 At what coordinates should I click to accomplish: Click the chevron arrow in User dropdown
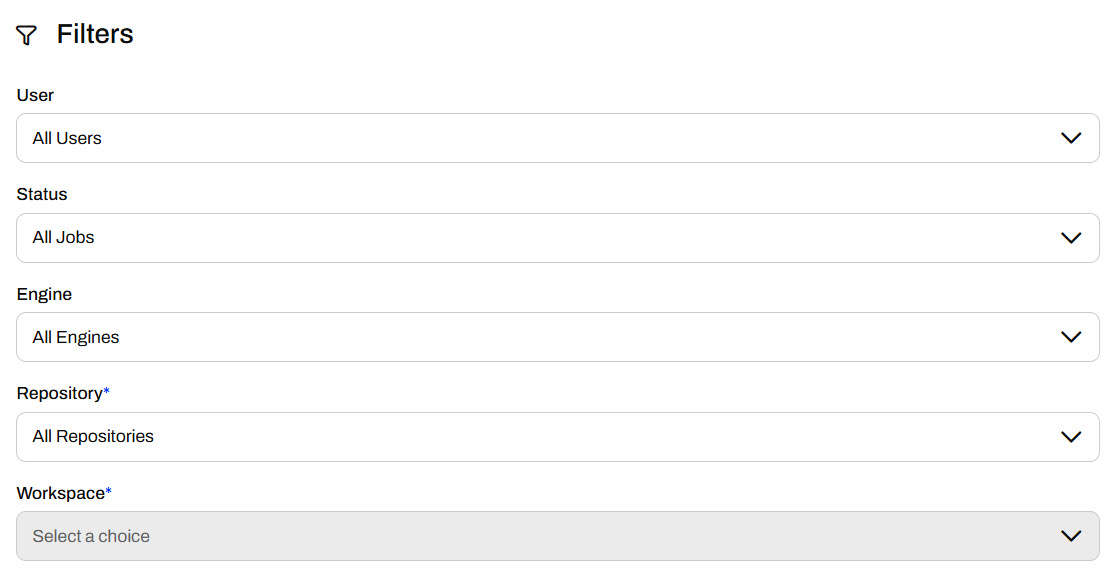click(1071, 138)
